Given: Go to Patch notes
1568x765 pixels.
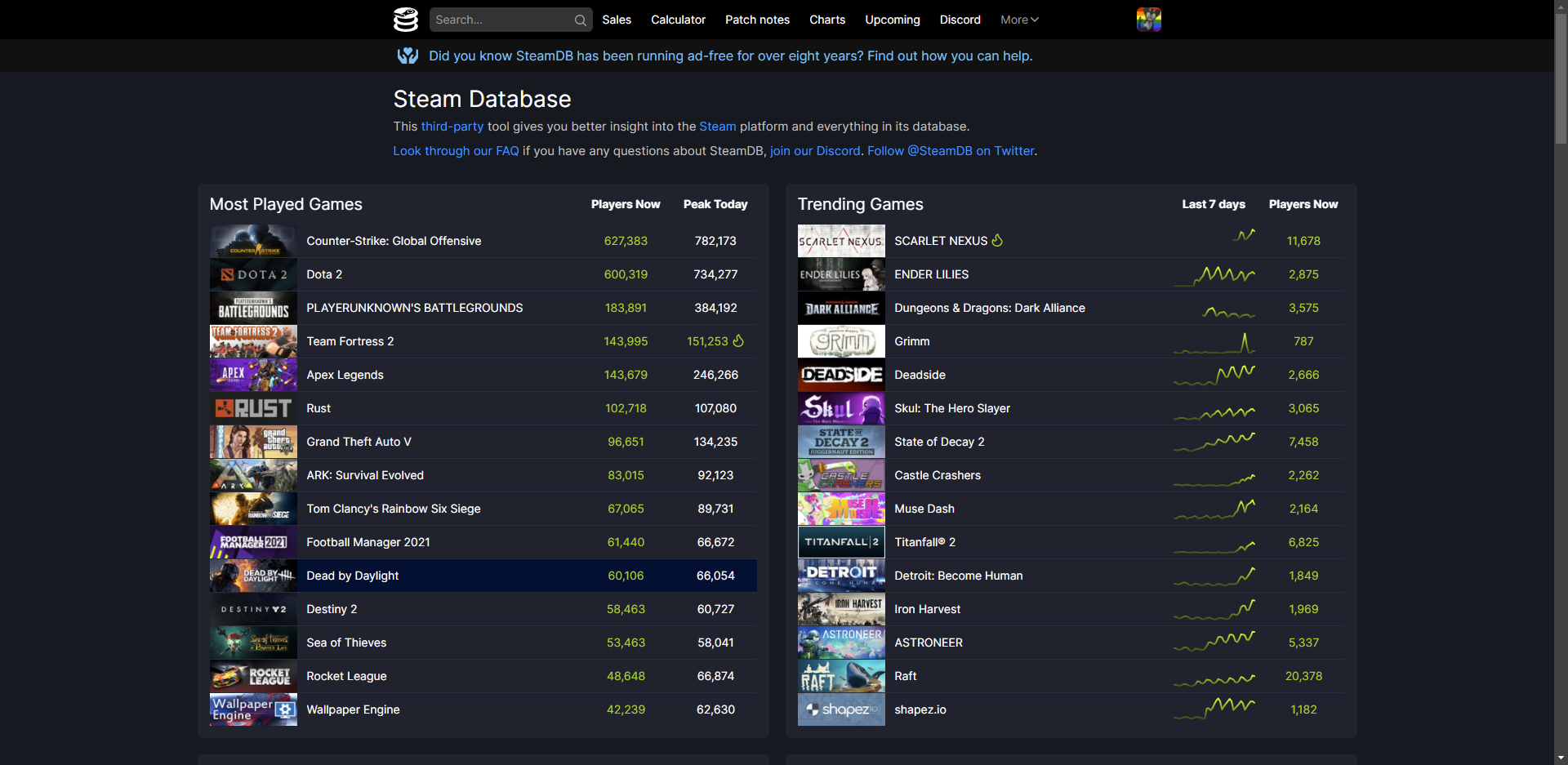Looking at the screenshot, I should click(x=757, y=20).
